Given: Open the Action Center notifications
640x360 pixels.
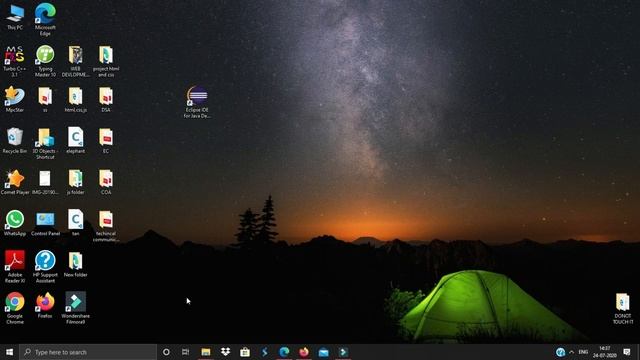Looking at the screenshot, I should [627, 352].
